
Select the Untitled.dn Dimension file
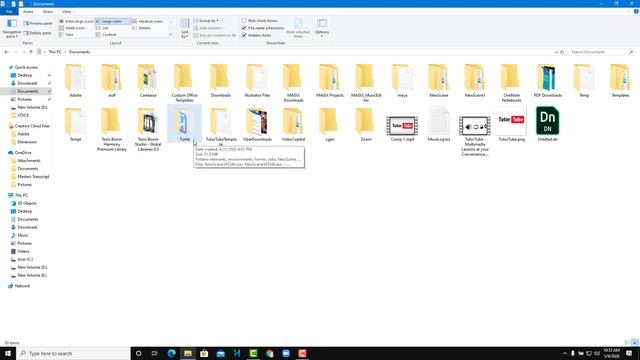[x=547, y=124]
